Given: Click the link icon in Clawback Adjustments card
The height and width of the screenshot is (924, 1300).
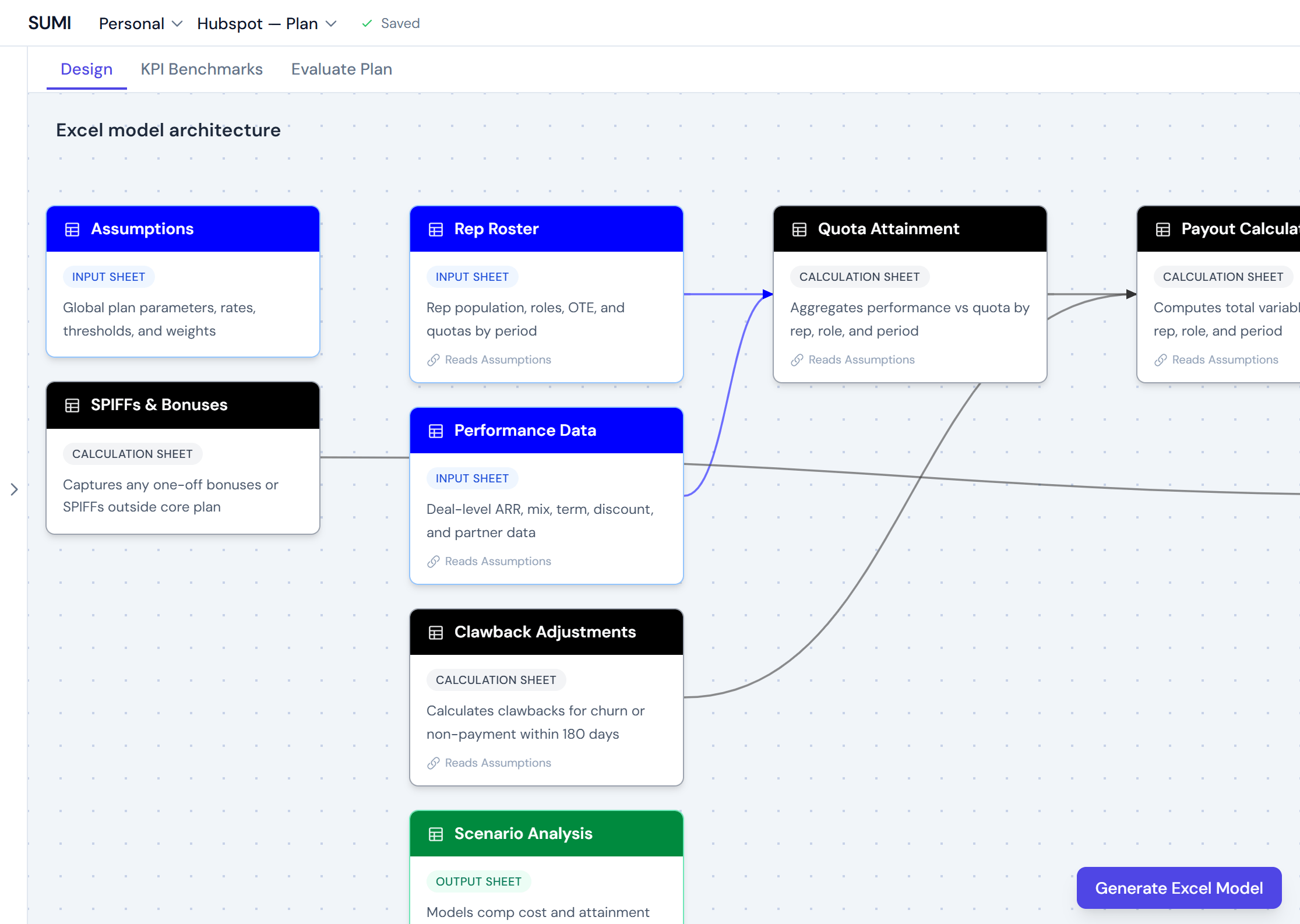Looking at the screenshot, I should pos(433,763).
